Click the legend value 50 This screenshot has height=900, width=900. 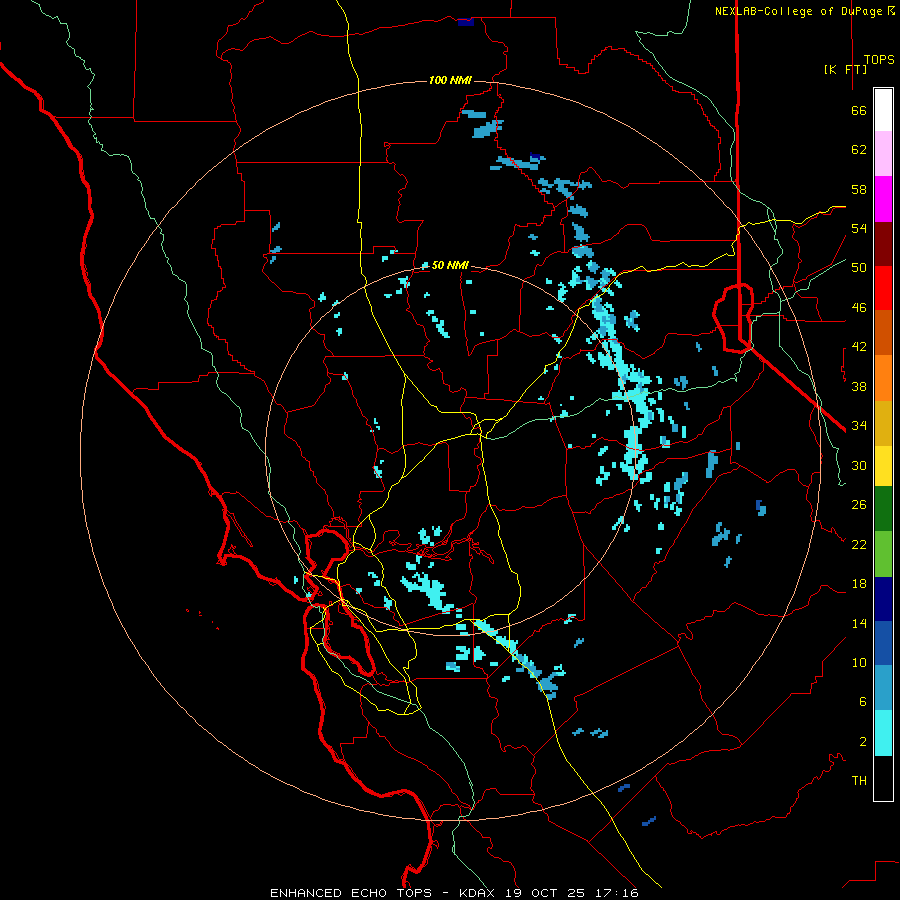click(859, 267)
